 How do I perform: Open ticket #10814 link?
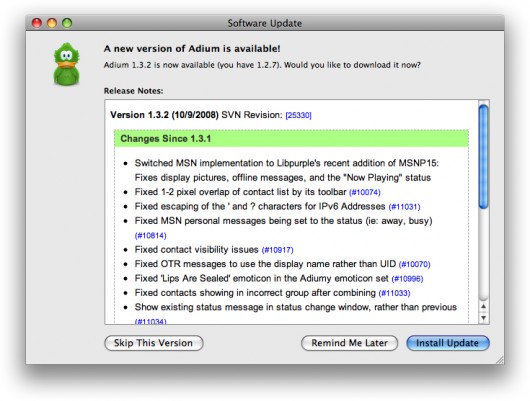pos(150,235)
